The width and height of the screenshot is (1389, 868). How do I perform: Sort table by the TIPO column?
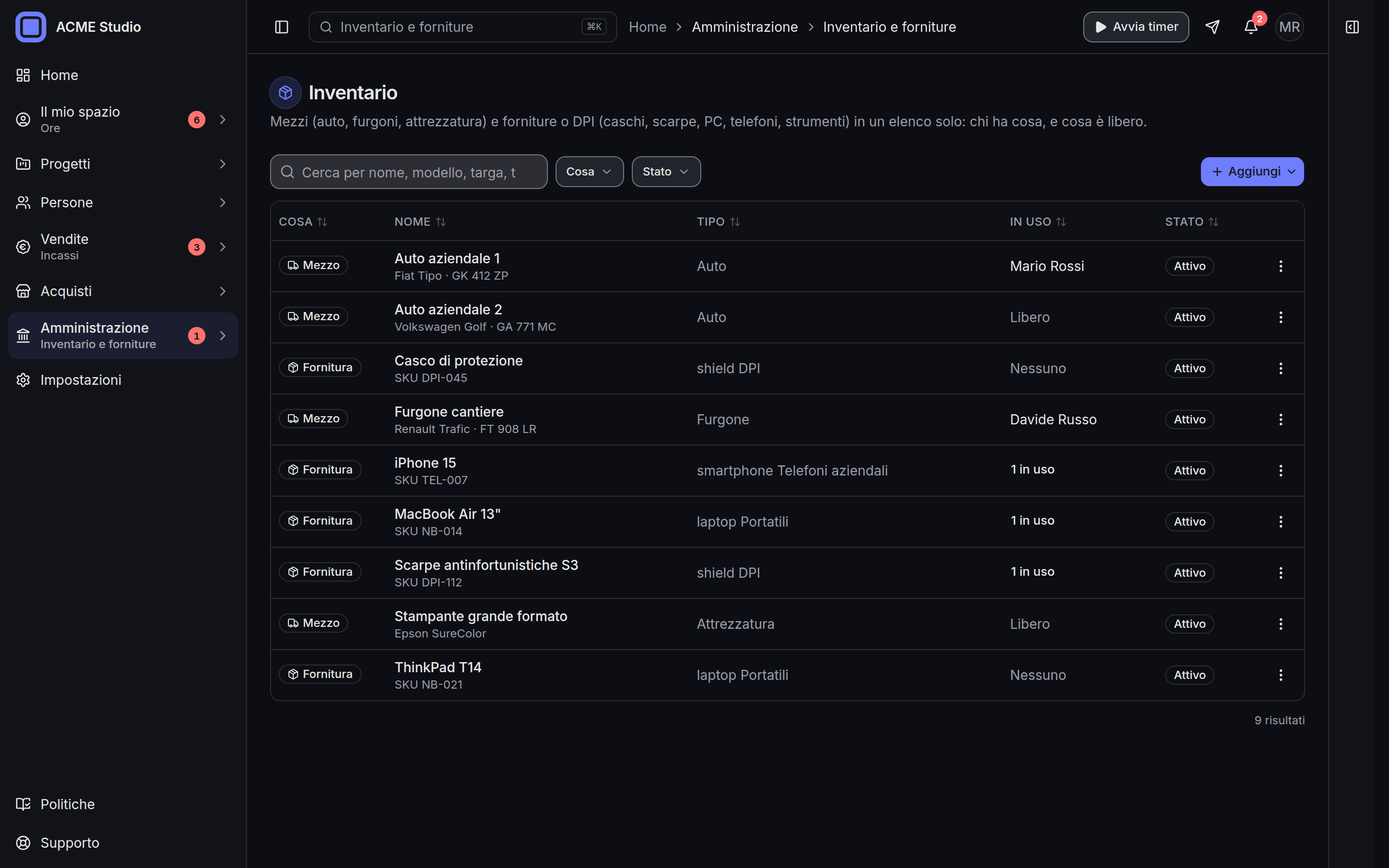pos(719,222)
